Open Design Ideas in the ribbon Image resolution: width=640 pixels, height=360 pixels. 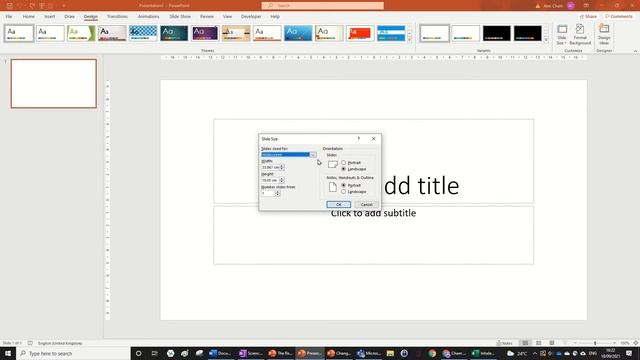click(x=604, y=35)
